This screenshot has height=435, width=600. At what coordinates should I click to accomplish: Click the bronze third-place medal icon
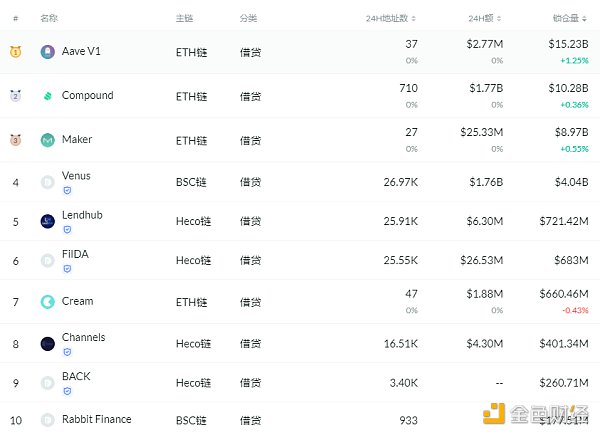(x=15, y=140)
